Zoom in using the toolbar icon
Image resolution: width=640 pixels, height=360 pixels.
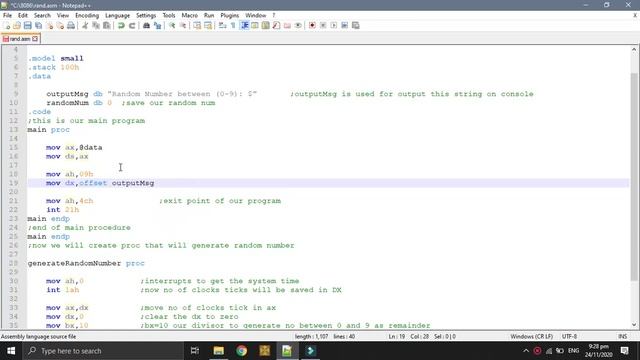coord(172,26)
